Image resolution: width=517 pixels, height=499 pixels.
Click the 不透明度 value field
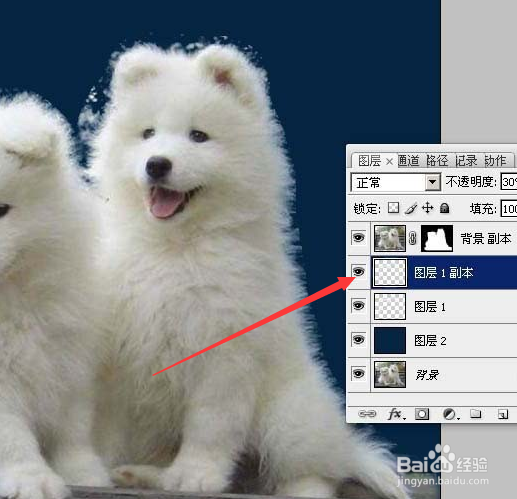coord(509,182)
